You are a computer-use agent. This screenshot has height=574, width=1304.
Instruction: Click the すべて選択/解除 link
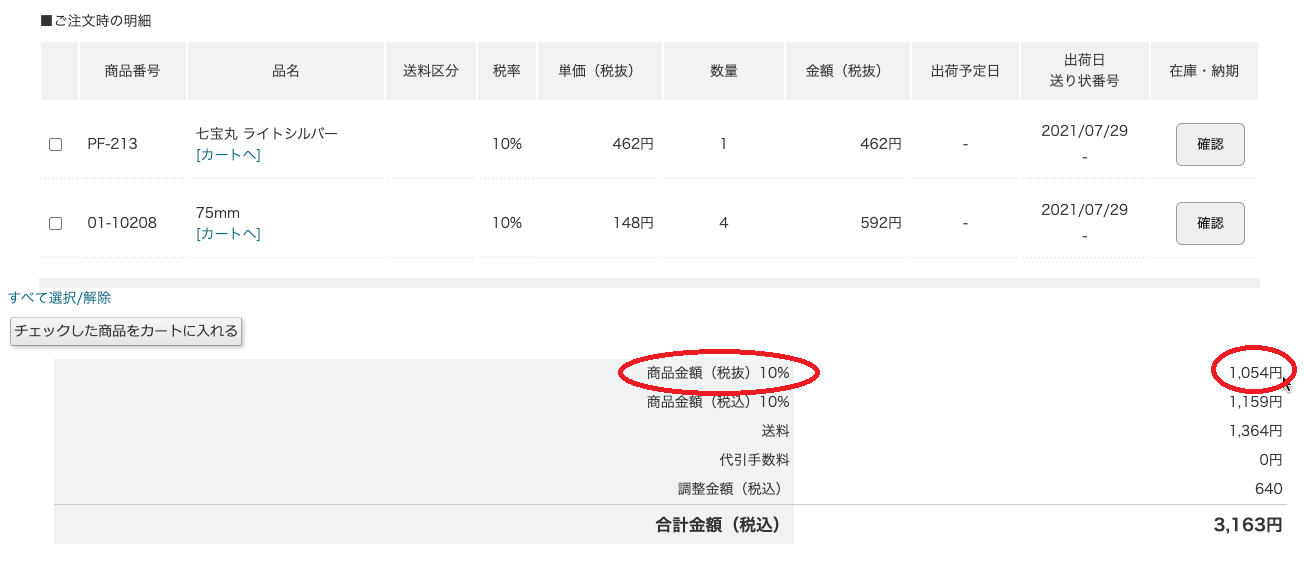pos(60,297)
